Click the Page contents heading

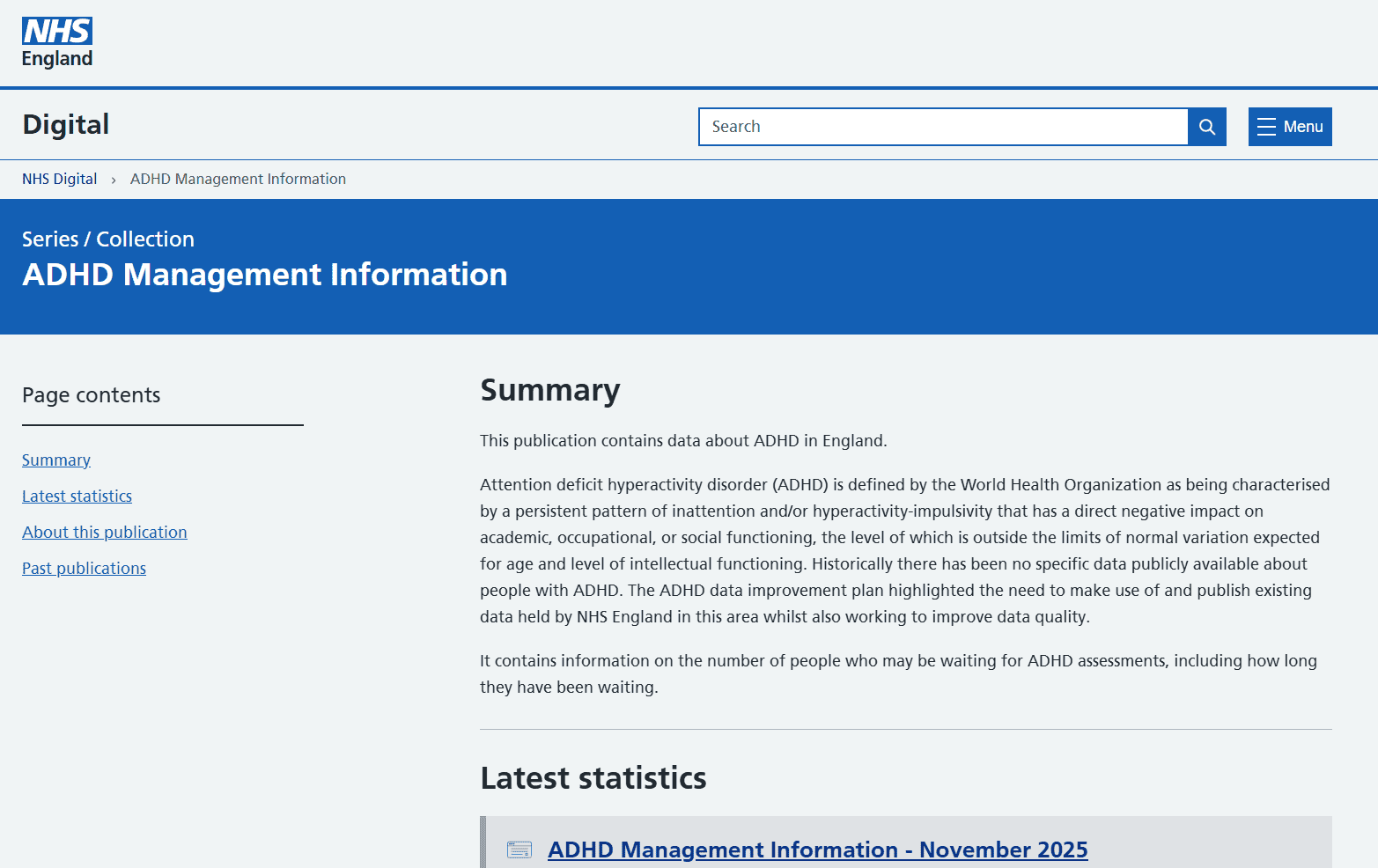coord(92,395)
